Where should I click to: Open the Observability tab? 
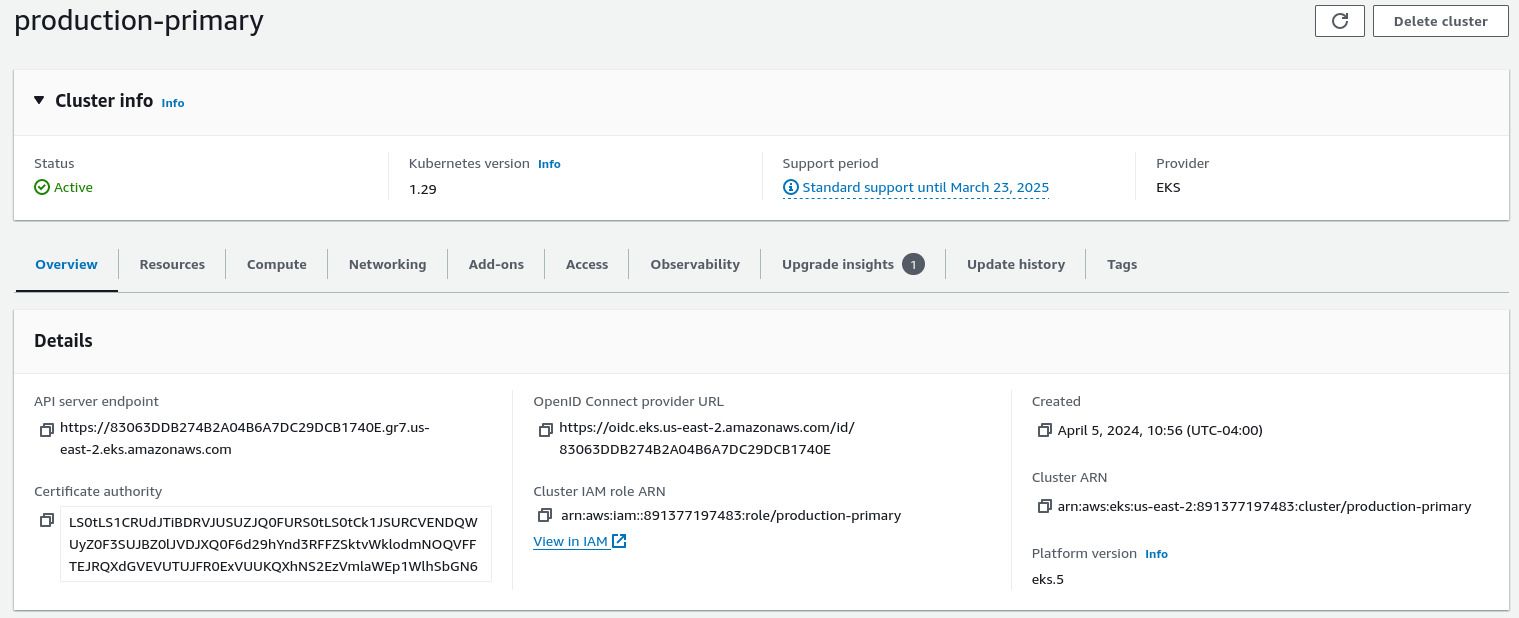[x=695, y=264]
